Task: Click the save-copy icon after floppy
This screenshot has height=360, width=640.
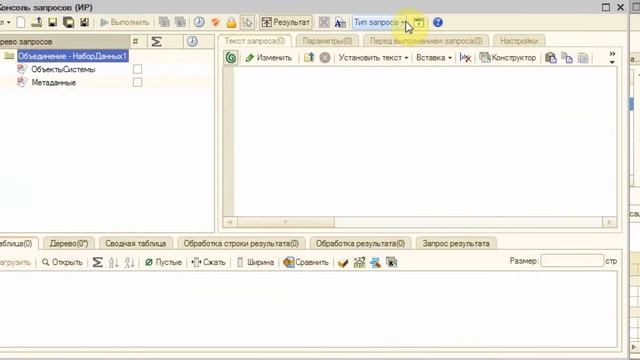Action: pyautogui.click(x=69, y=22)
